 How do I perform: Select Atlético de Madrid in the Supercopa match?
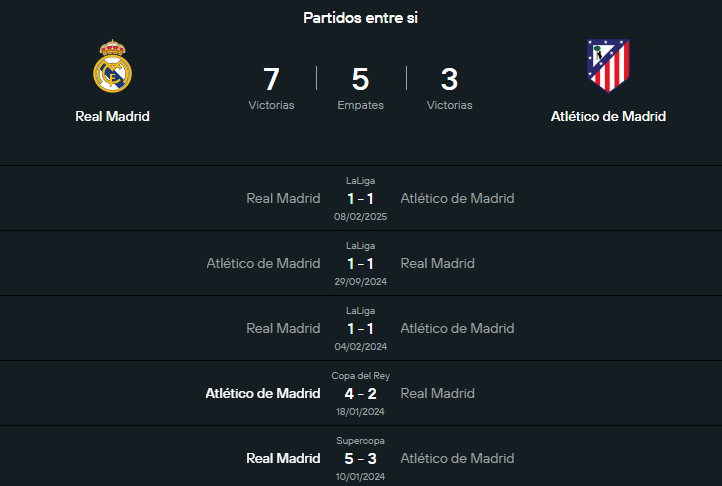(x=457, y=458)
